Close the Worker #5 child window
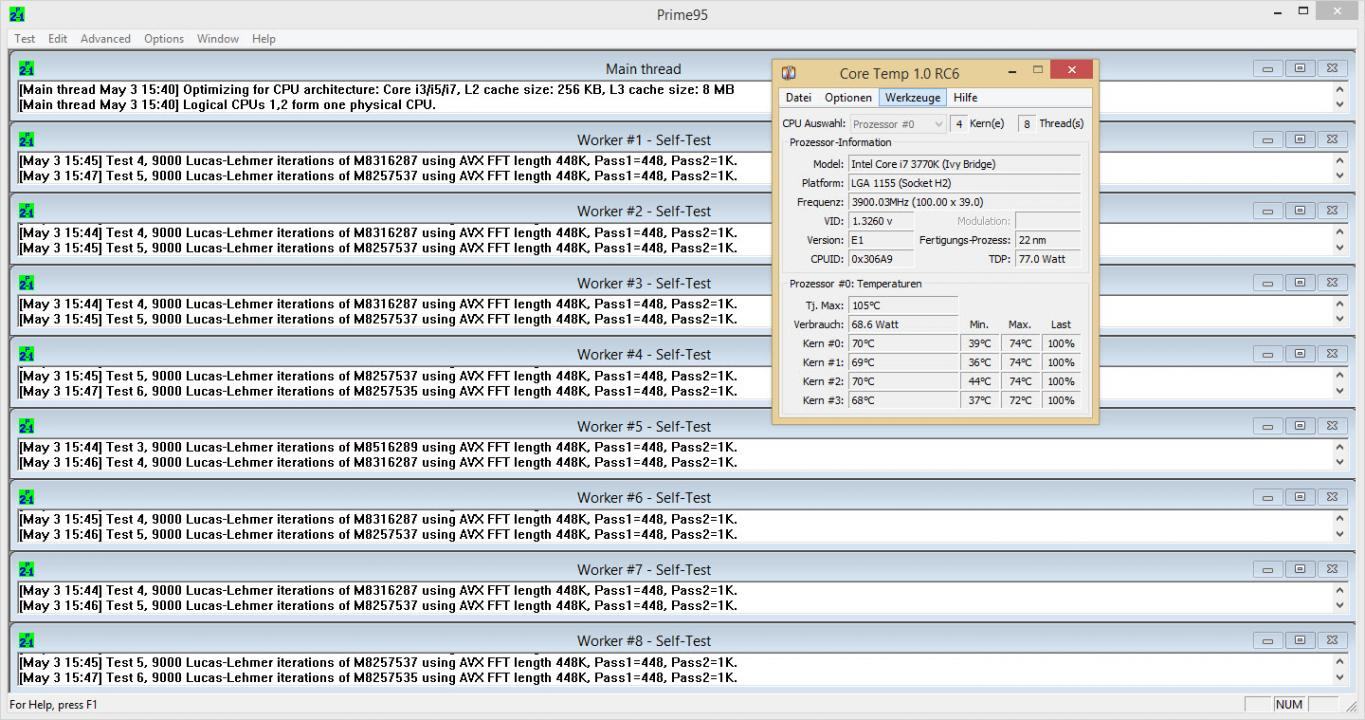Image resolution: width=1365 pixels, height=720 pixels. pos(1332,425)
